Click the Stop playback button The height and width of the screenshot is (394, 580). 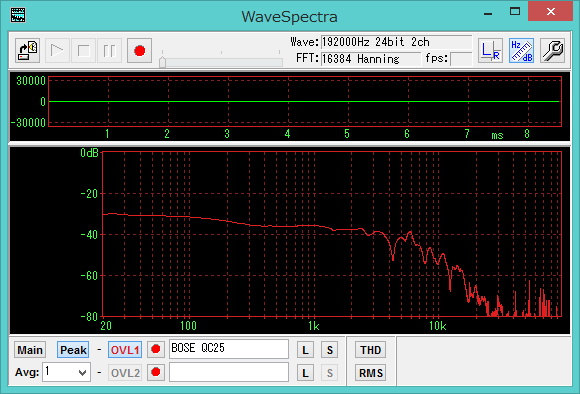(83, 51)
